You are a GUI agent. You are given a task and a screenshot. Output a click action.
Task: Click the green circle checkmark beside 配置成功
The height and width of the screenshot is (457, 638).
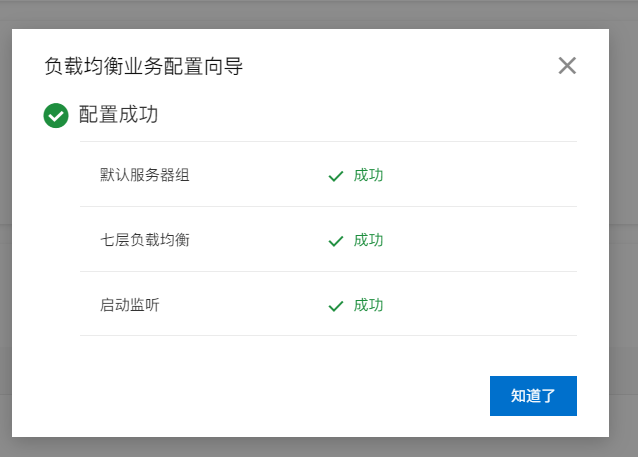point(56,116)
